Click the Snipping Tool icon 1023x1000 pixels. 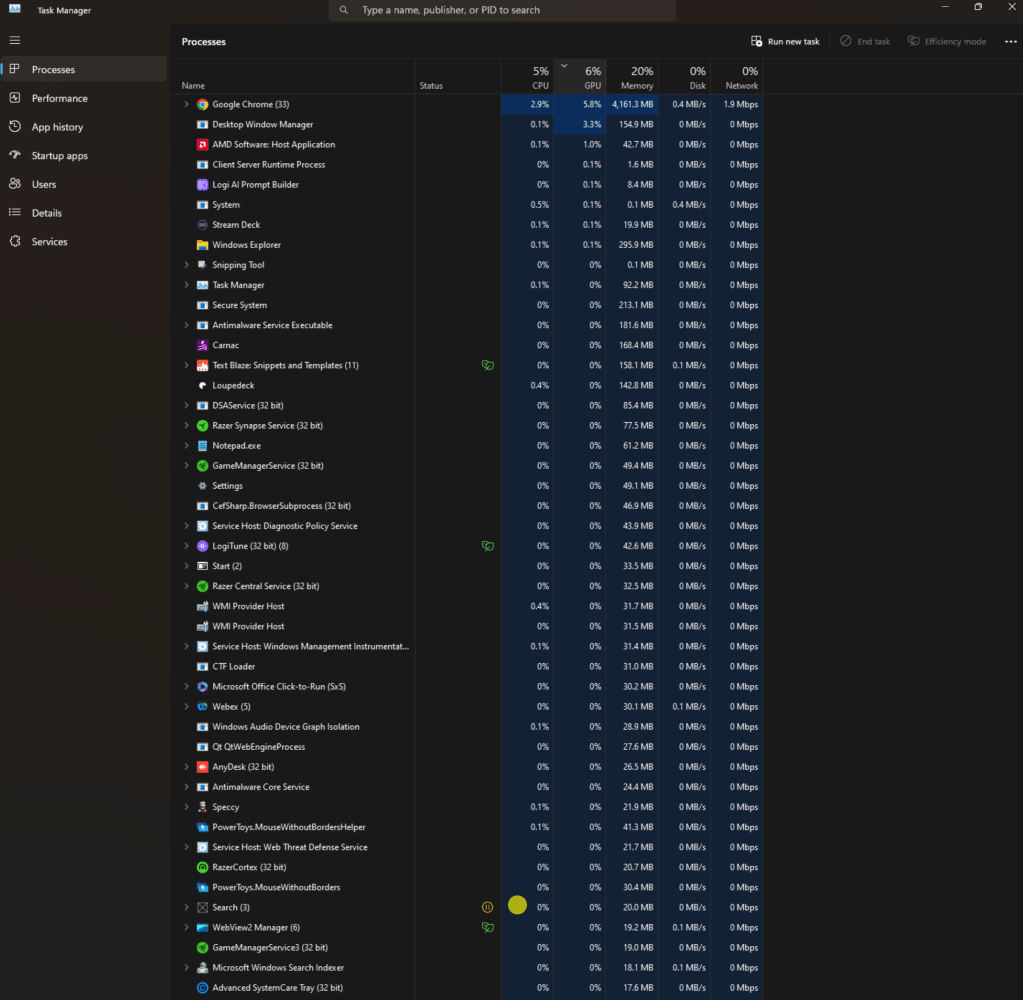[202, 265]
